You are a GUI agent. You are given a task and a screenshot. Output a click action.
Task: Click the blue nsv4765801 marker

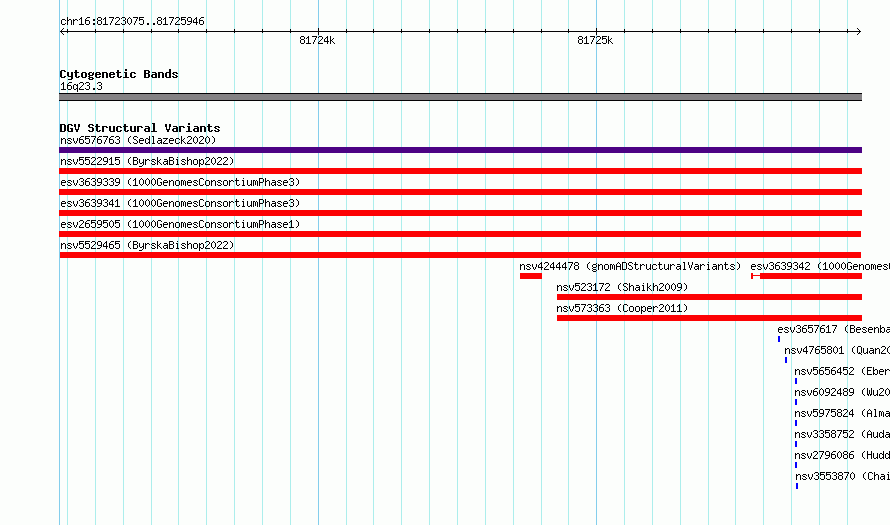(x=786, y=360)
